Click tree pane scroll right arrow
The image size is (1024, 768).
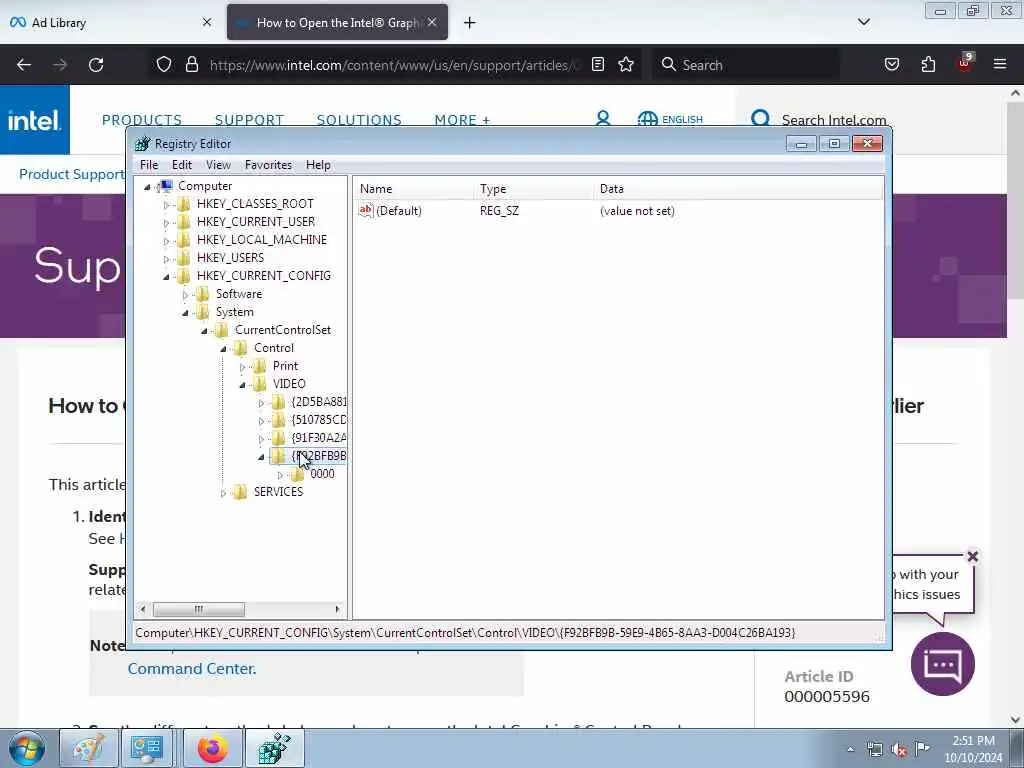coord(337,609)
